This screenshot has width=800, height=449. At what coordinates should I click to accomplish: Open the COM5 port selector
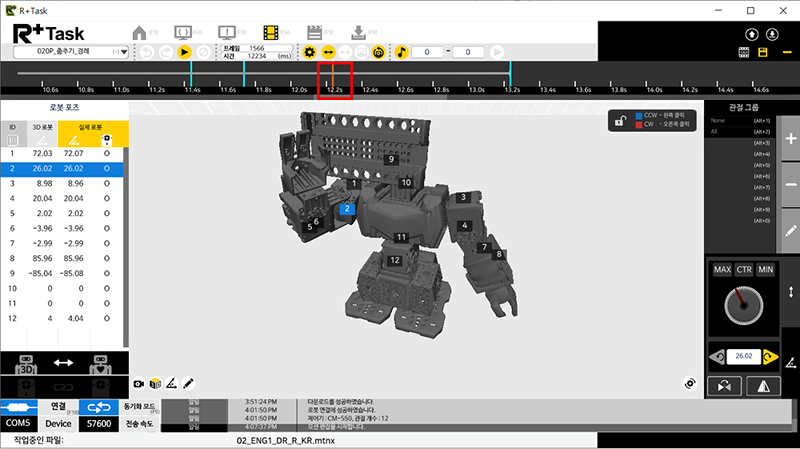(x=19, y=425)
